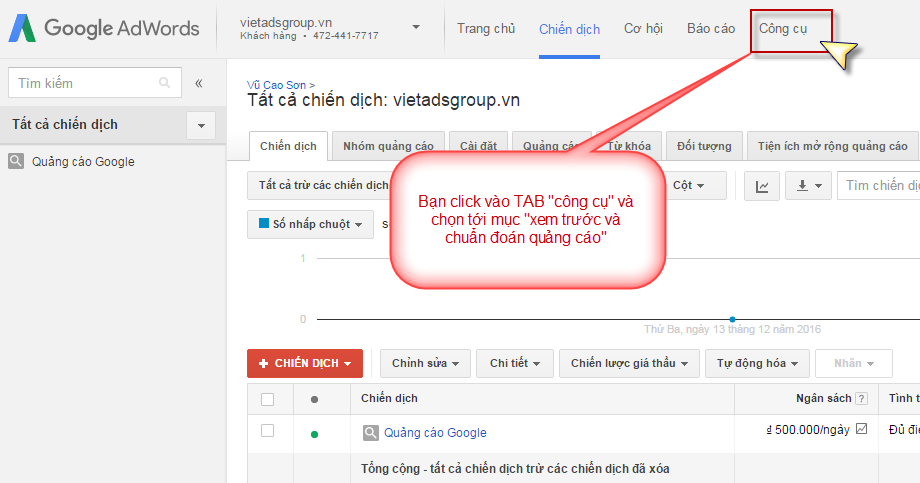Select the Chiến dịch top navigation tab
Viewport: 920px width, 483px height.
(569, 29)
